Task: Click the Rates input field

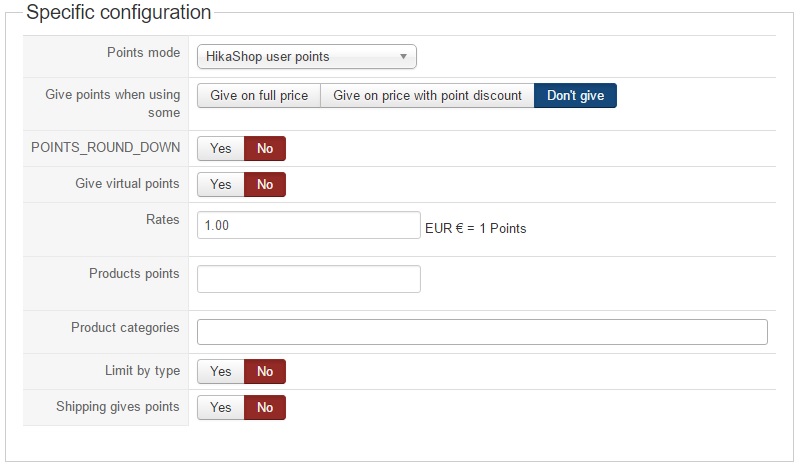Action: 308,226
